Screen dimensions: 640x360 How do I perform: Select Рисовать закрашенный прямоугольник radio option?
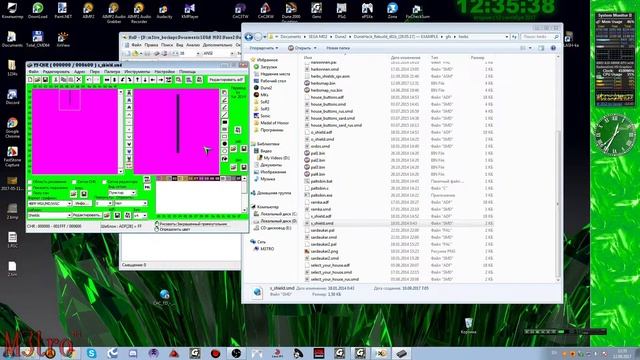190,224
